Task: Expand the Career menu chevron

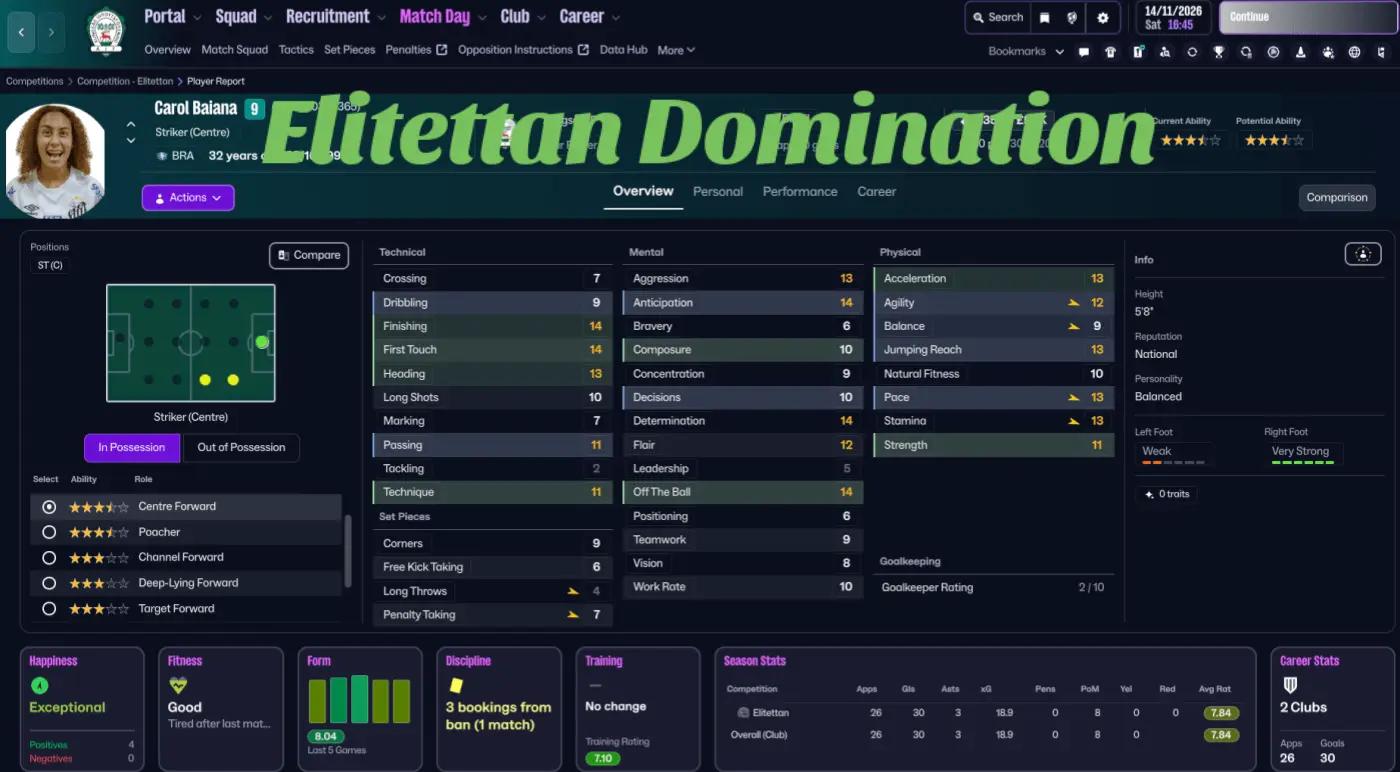Action: point(615,18)
